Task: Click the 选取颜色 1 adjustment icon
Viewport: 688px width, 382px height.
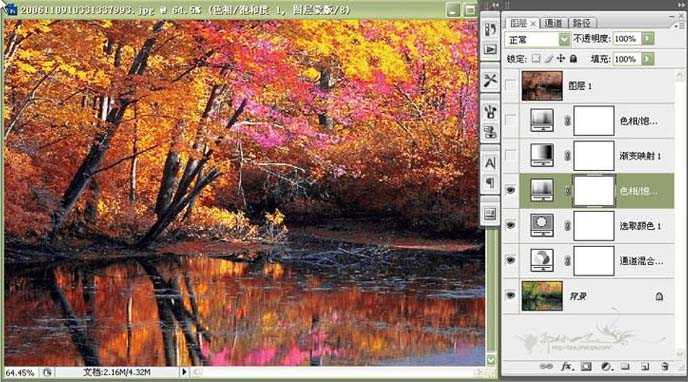Action: click(x=542, y=226)
